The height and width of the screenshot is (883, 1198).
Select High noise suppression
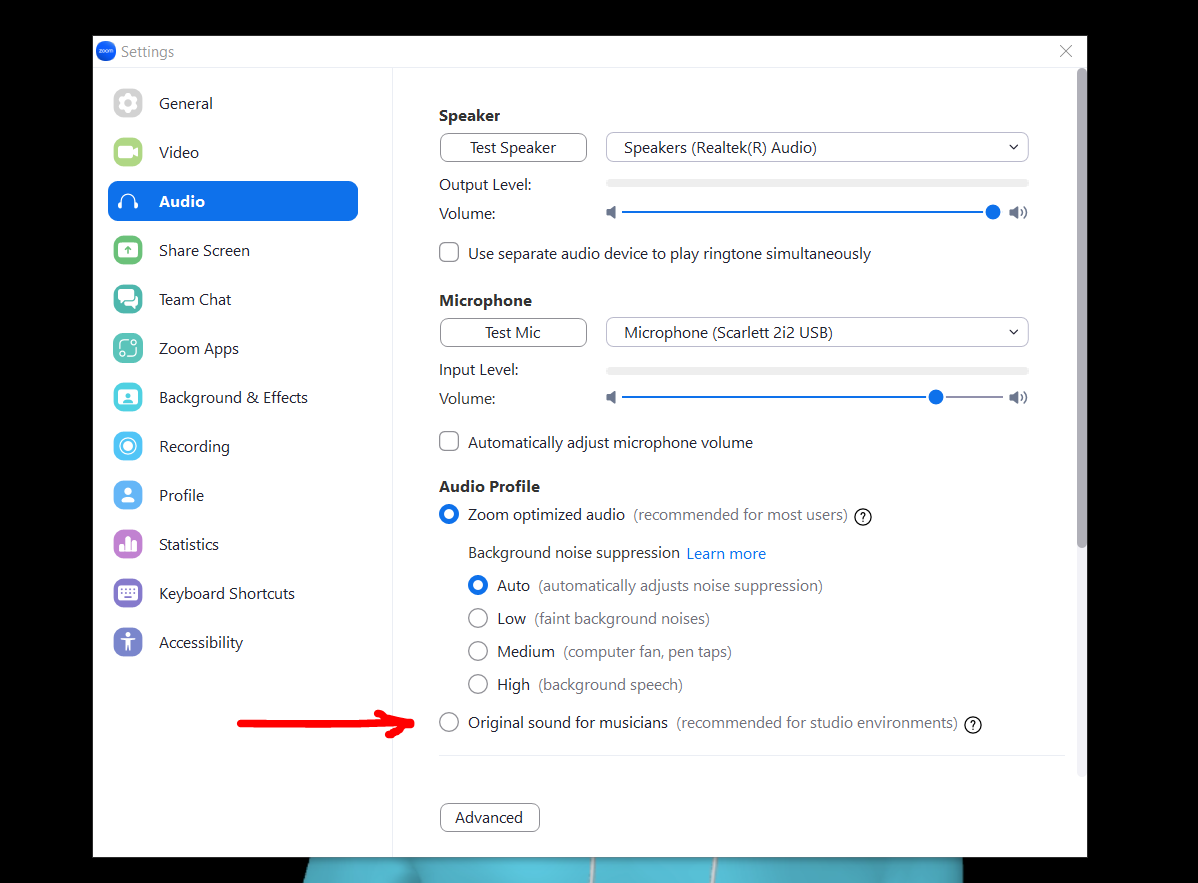pos(478,684)
